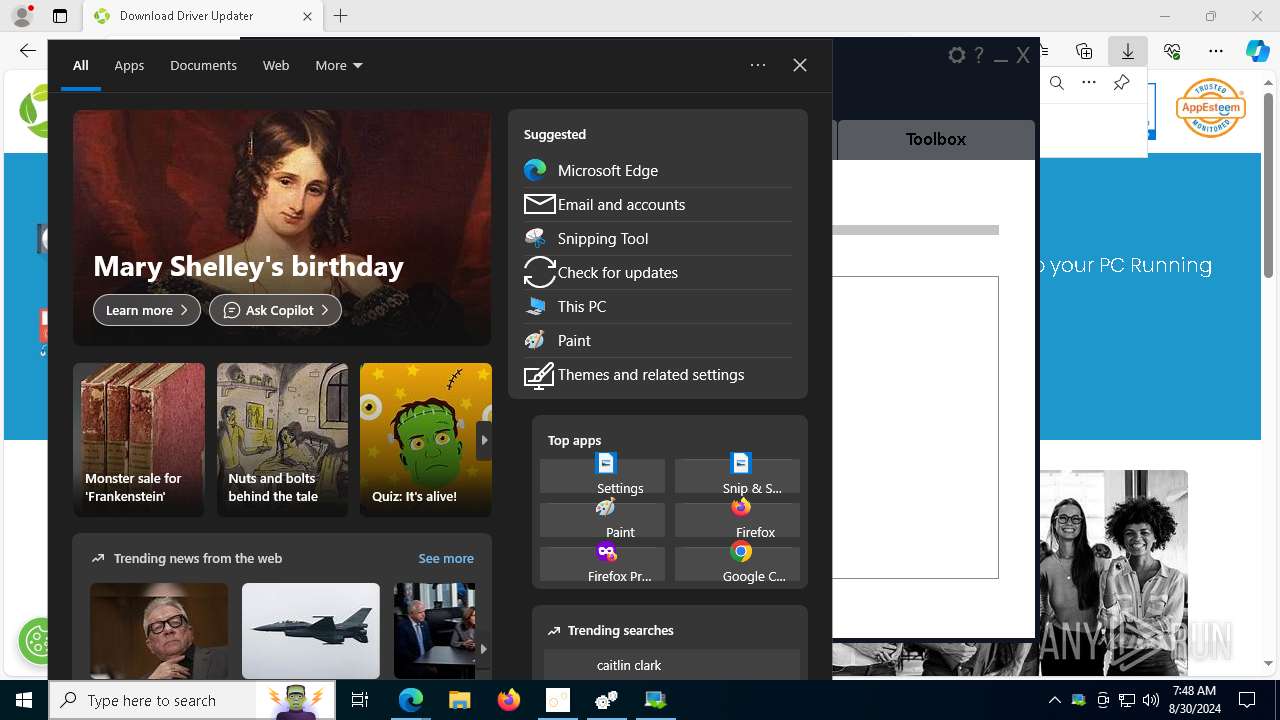This screenshot has height=720, width=1280.
Task: Open more options in downloads flyout
Action: point(1089,83)
